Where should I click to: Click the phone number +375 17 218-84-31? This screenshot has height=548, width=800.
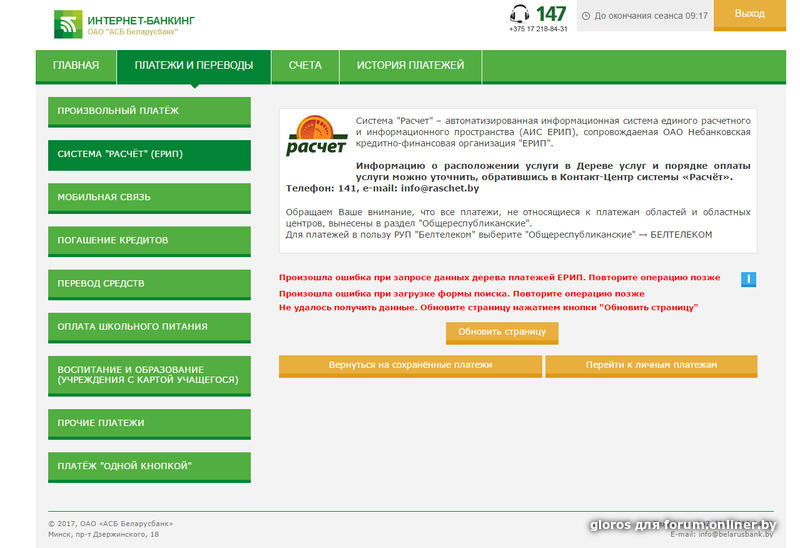[538, 29]
